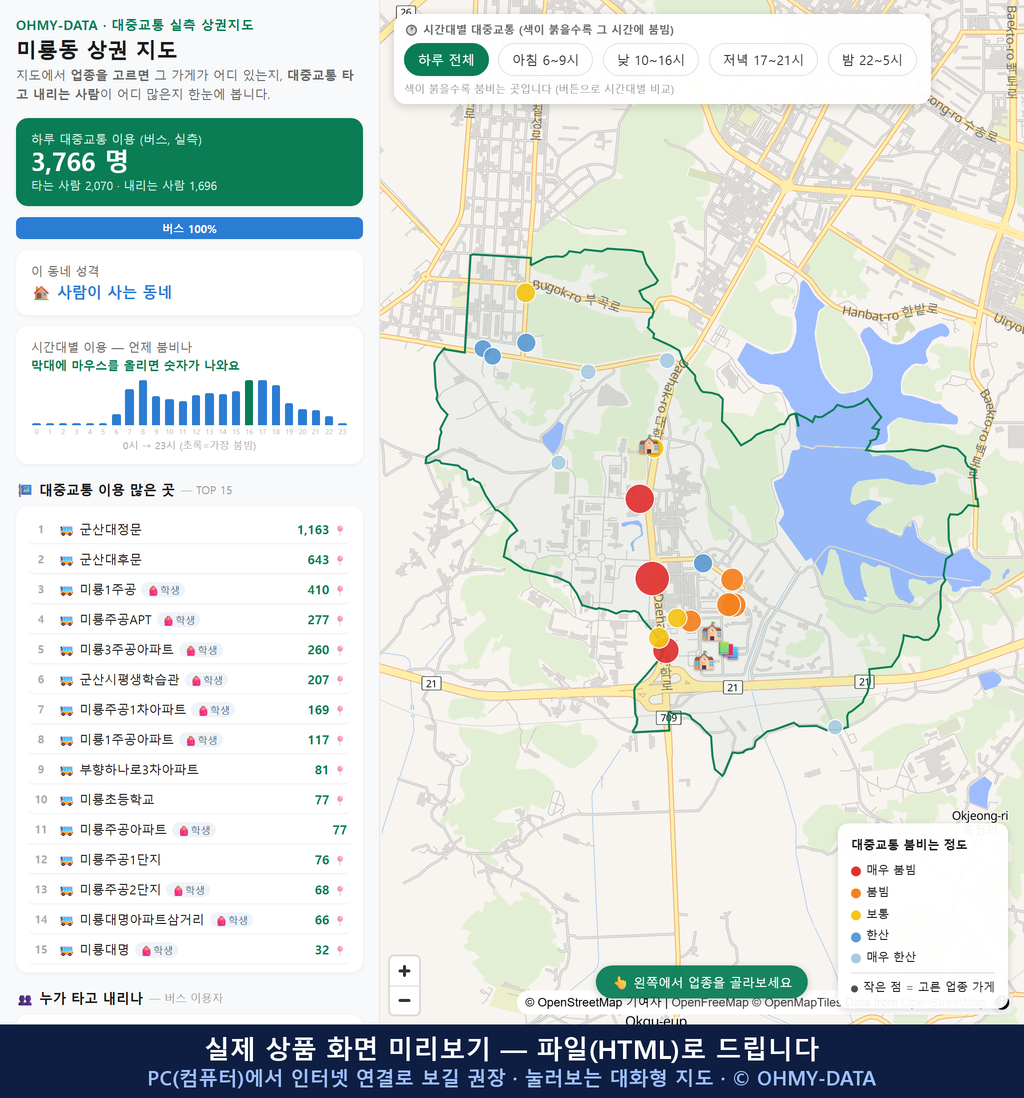The width and height of the screenshot is (1024, 1098).
Task: Click the pin icon in 미룡초등학교 row
Action: click(340, 800)
